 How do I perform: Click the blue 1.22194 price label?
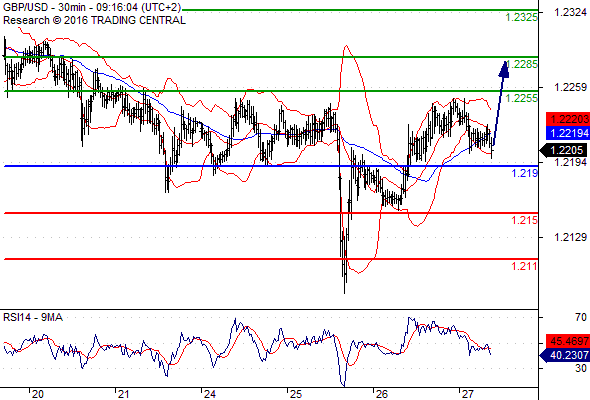pyautogui.click(x=568, y=133)
